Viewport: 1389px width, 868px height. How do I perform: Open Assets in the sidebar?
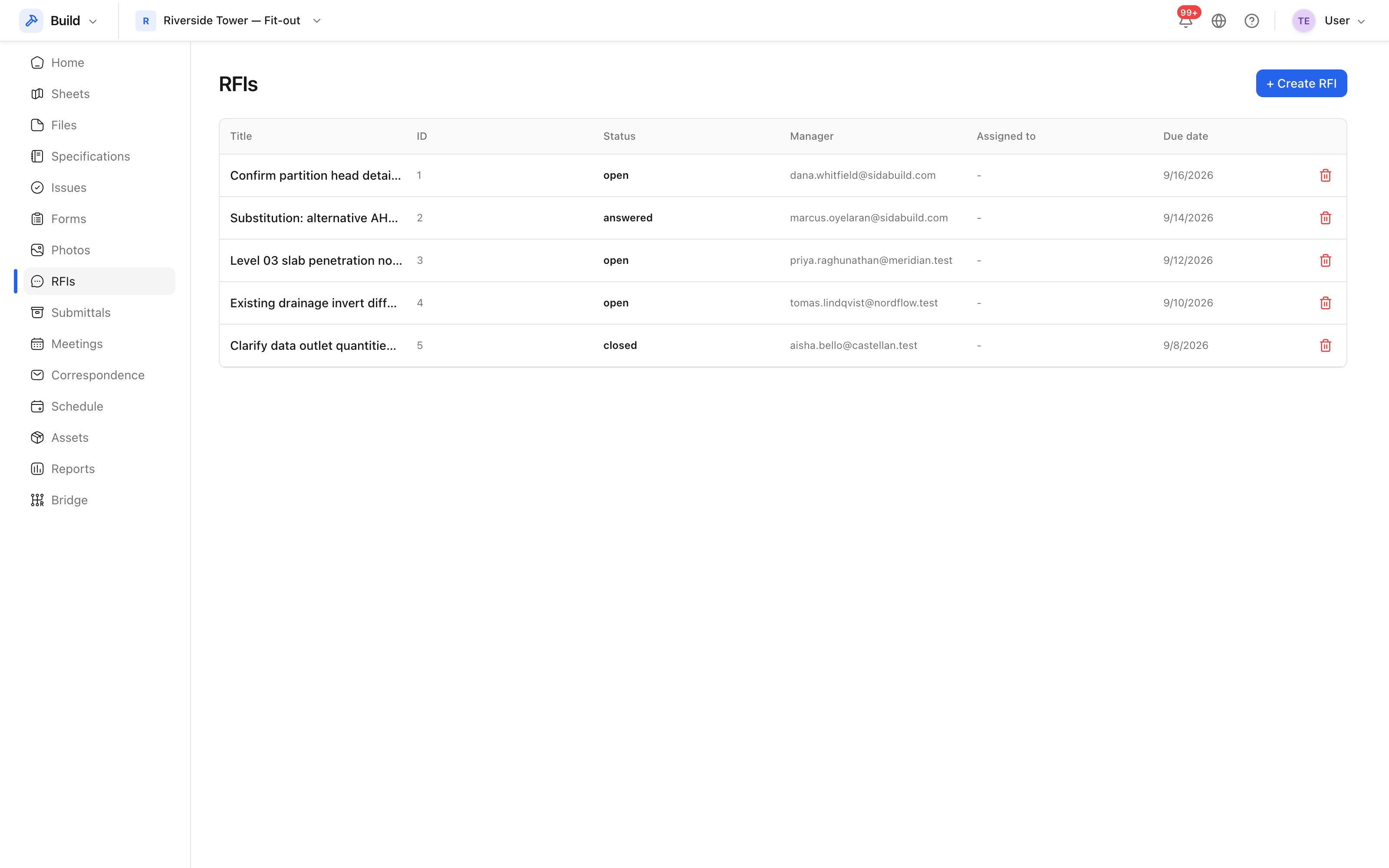(x=99, y=438)
